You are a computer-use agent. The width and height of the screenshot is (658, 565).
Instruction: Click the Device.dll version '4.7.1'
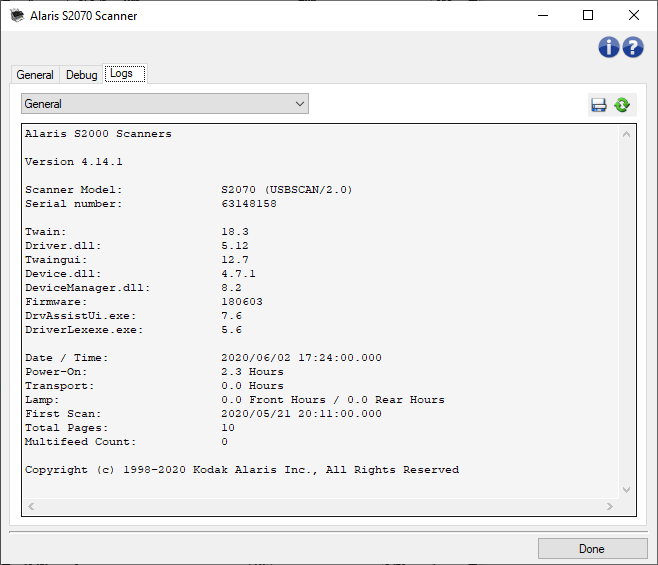click(238, 274)
